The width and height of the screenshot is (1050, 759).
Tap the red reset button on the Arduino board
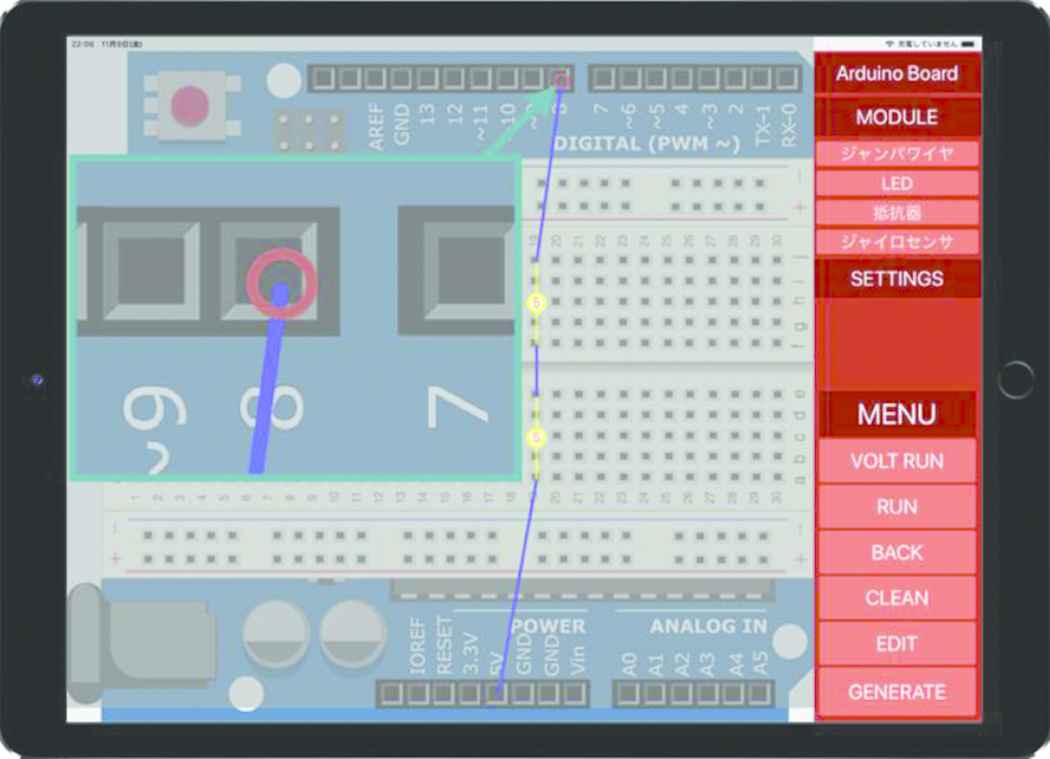pos(190,106)
